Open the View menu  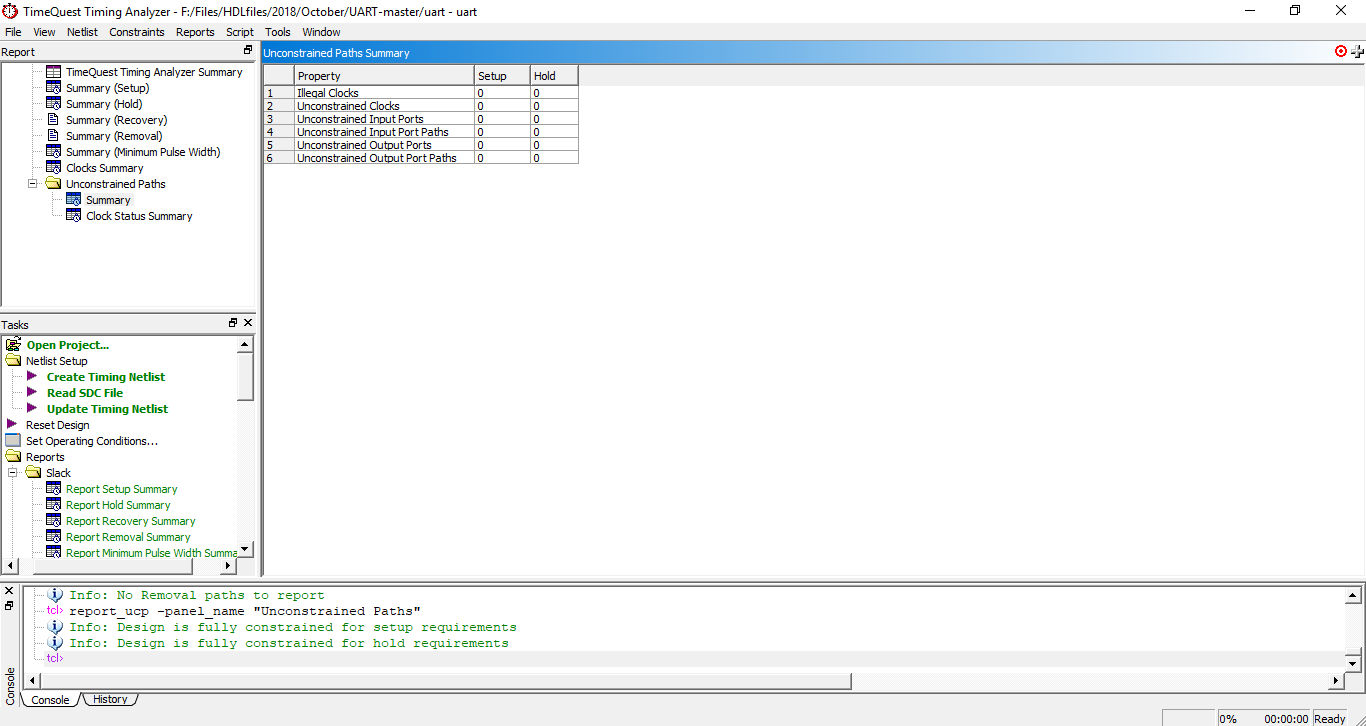point(44,32)
